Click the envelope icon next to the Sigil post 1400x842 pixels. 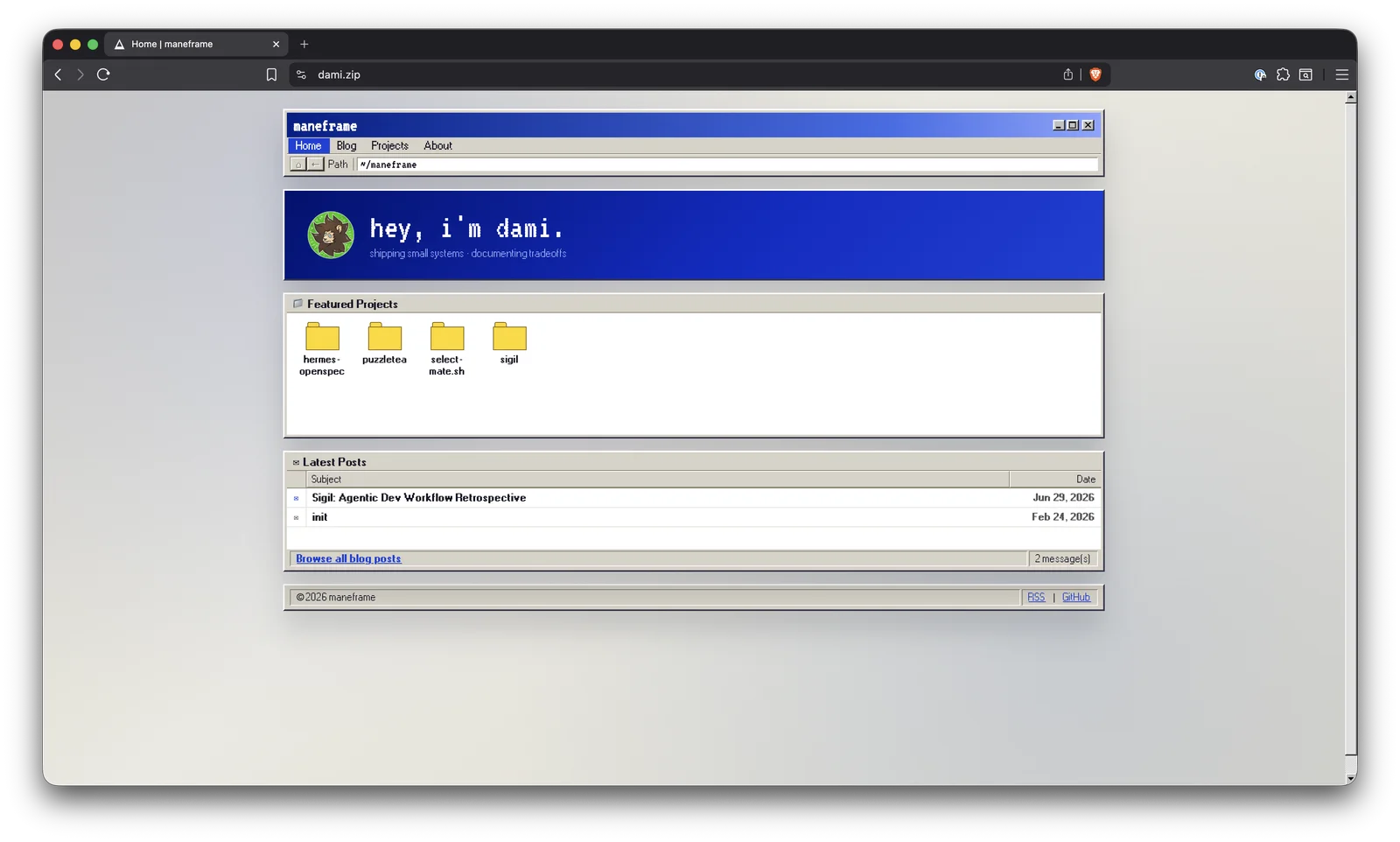(x=296, y=498)
